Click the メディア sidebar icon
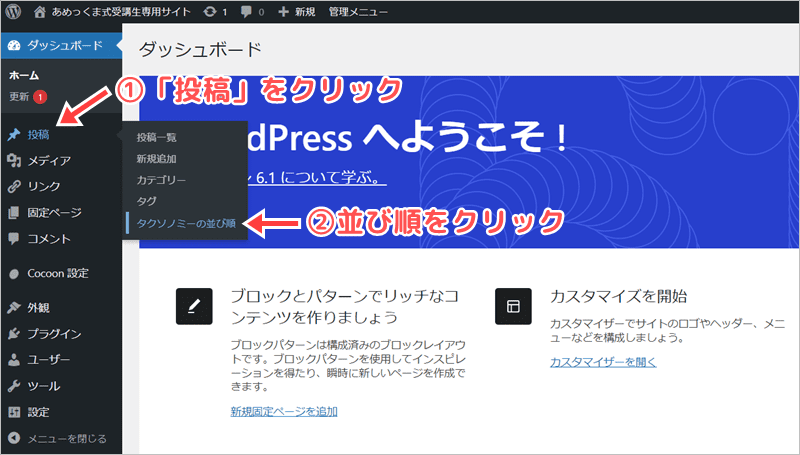The image size is (800, 455). (14, 160)
